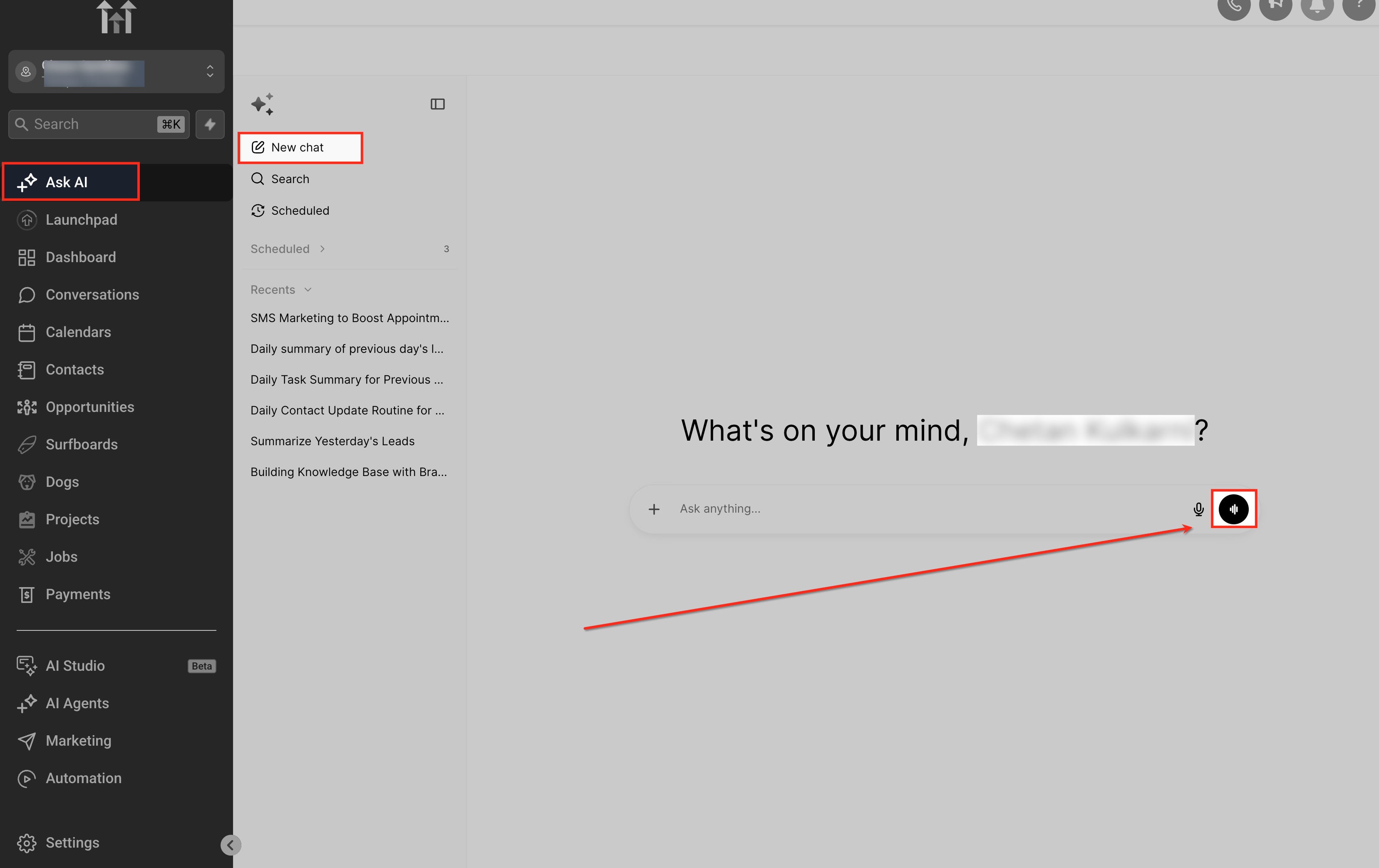Click the microphone dictation icon
The image size is (1379, 868).
tap(1198, 509)
